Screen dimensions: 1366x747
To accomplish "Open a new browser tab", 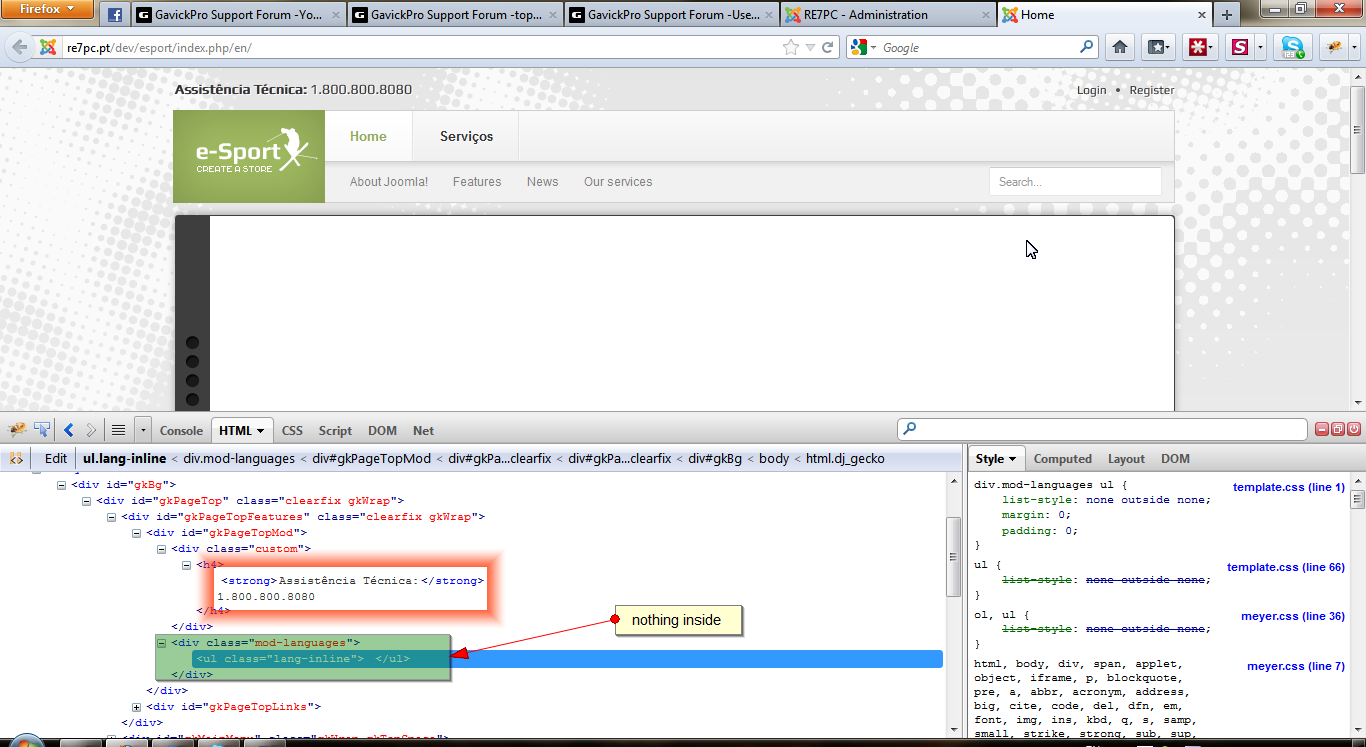I will tap(1226, 15).
